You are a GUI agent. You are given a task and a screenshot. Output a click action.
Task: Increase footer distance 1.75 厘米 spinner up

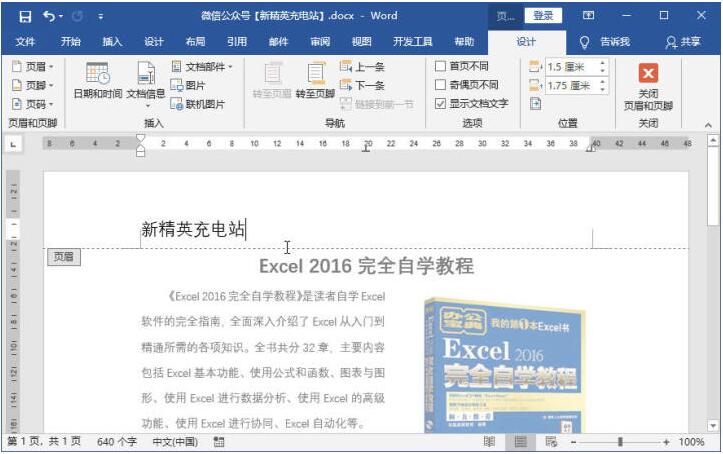[602, 82]
